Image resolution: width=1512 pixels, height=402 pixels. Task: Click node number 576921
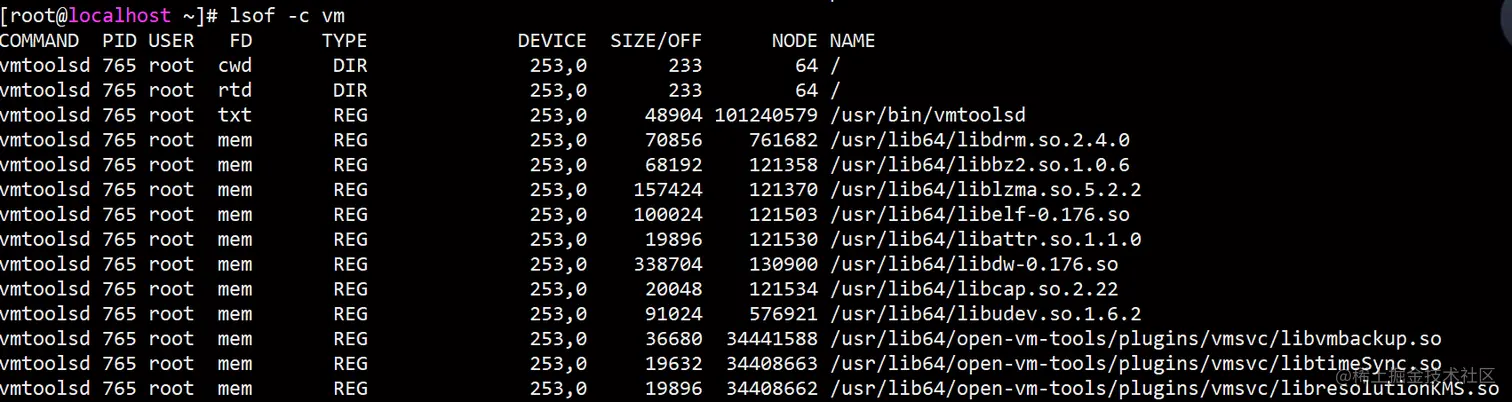coord(783,314)
